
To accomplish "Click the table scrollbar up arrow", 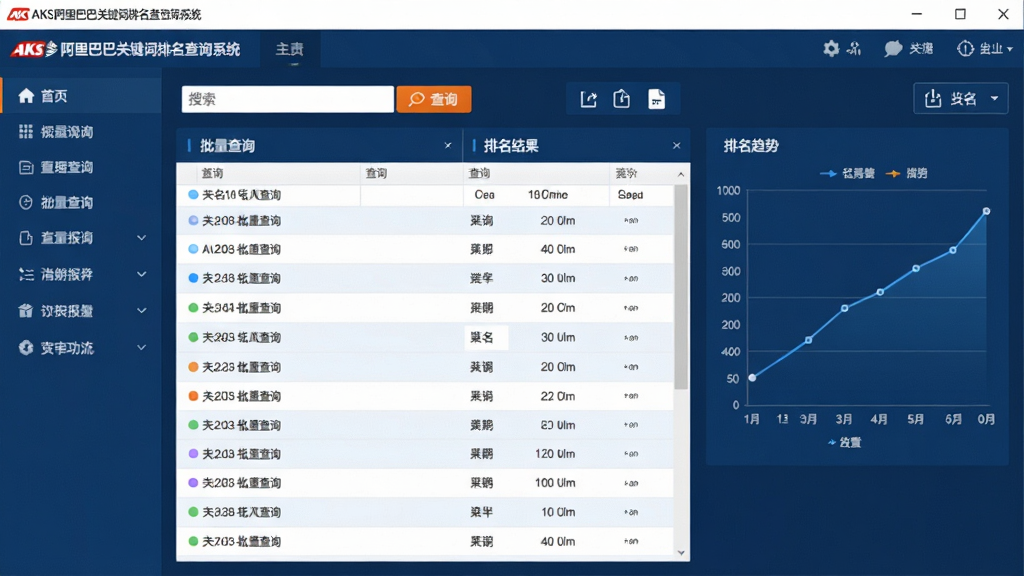I will (x=681, y=174).
